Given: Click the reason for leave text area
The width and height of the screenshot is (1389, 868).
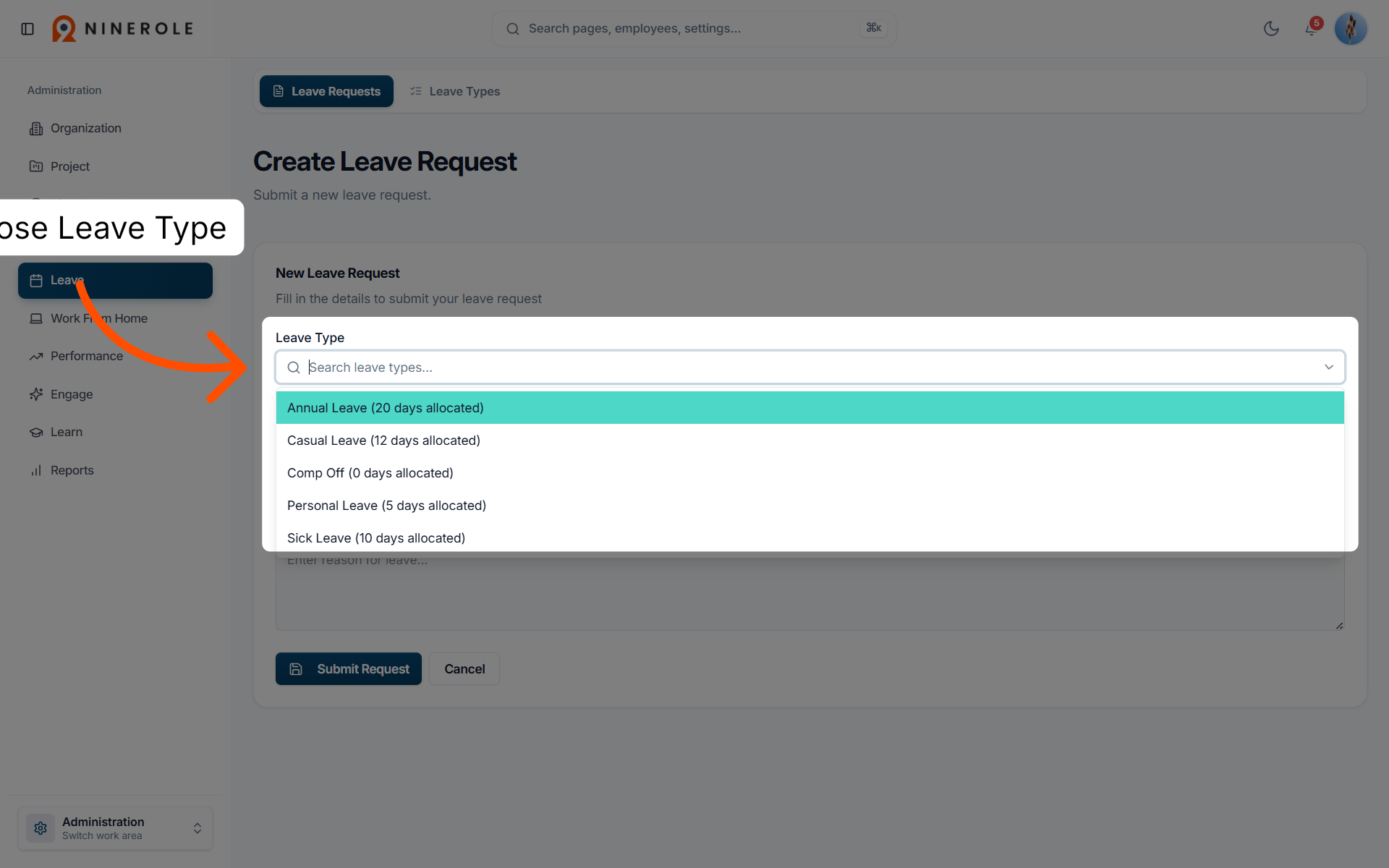Looking at the screenshot, I should [810, 591].
